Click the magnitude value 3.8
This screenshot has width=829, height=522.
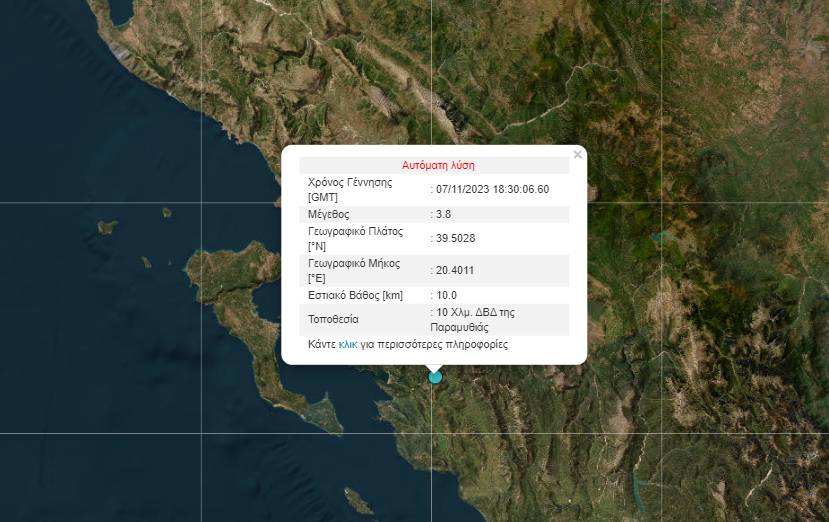pos(444,214)
